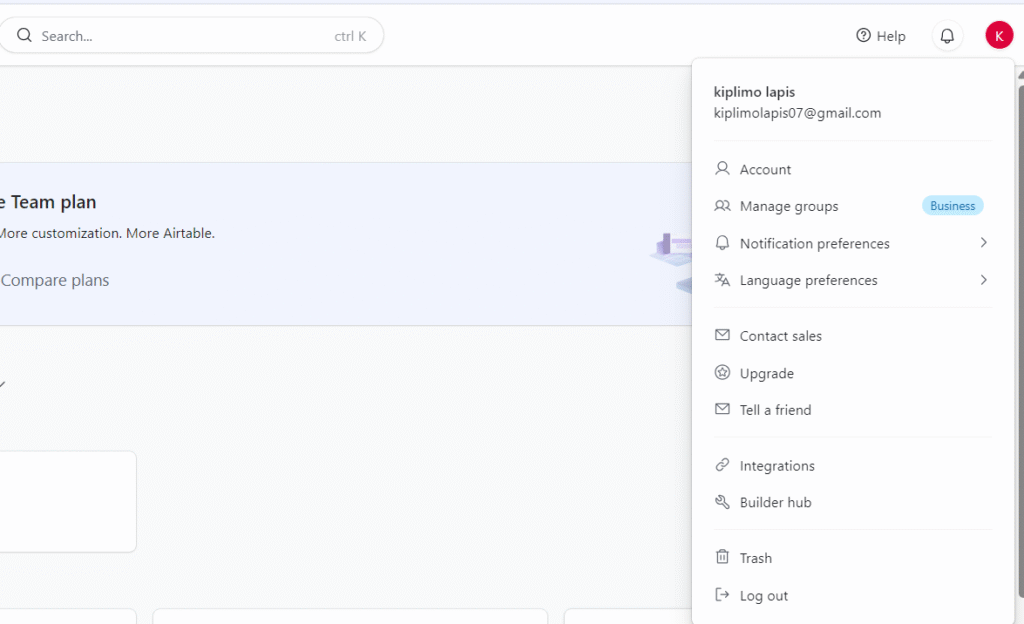Click the Business badge next to Manage groups

(951, 205)
